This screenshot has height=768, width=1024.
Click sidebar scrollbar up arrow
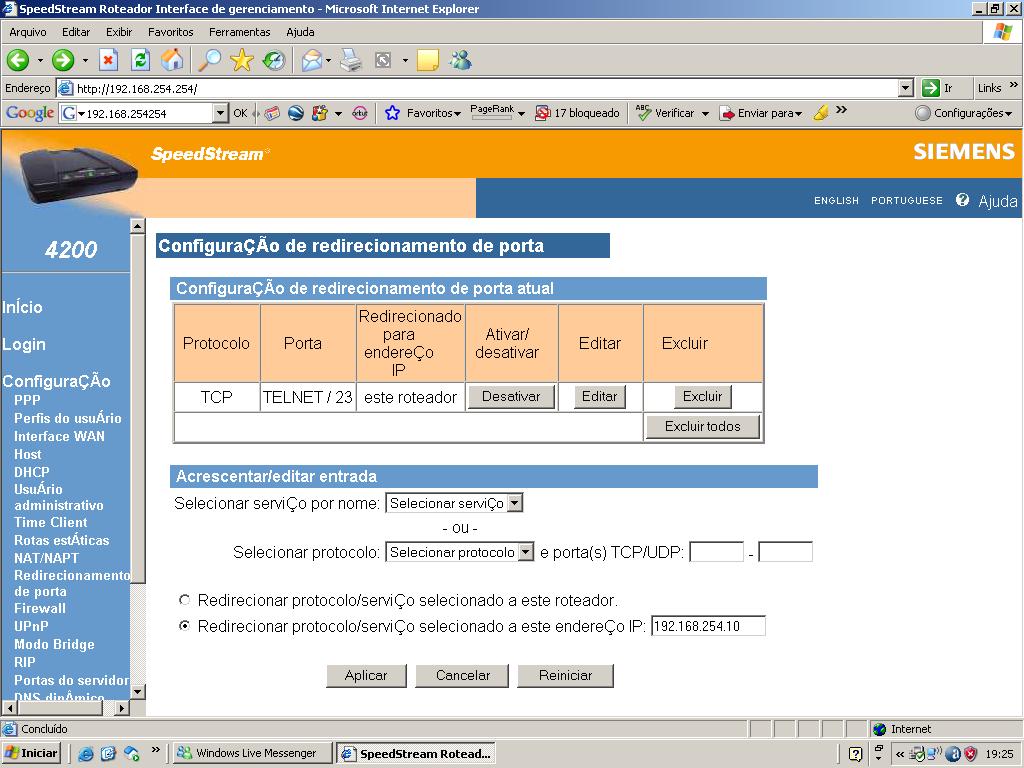click(138, 226)
